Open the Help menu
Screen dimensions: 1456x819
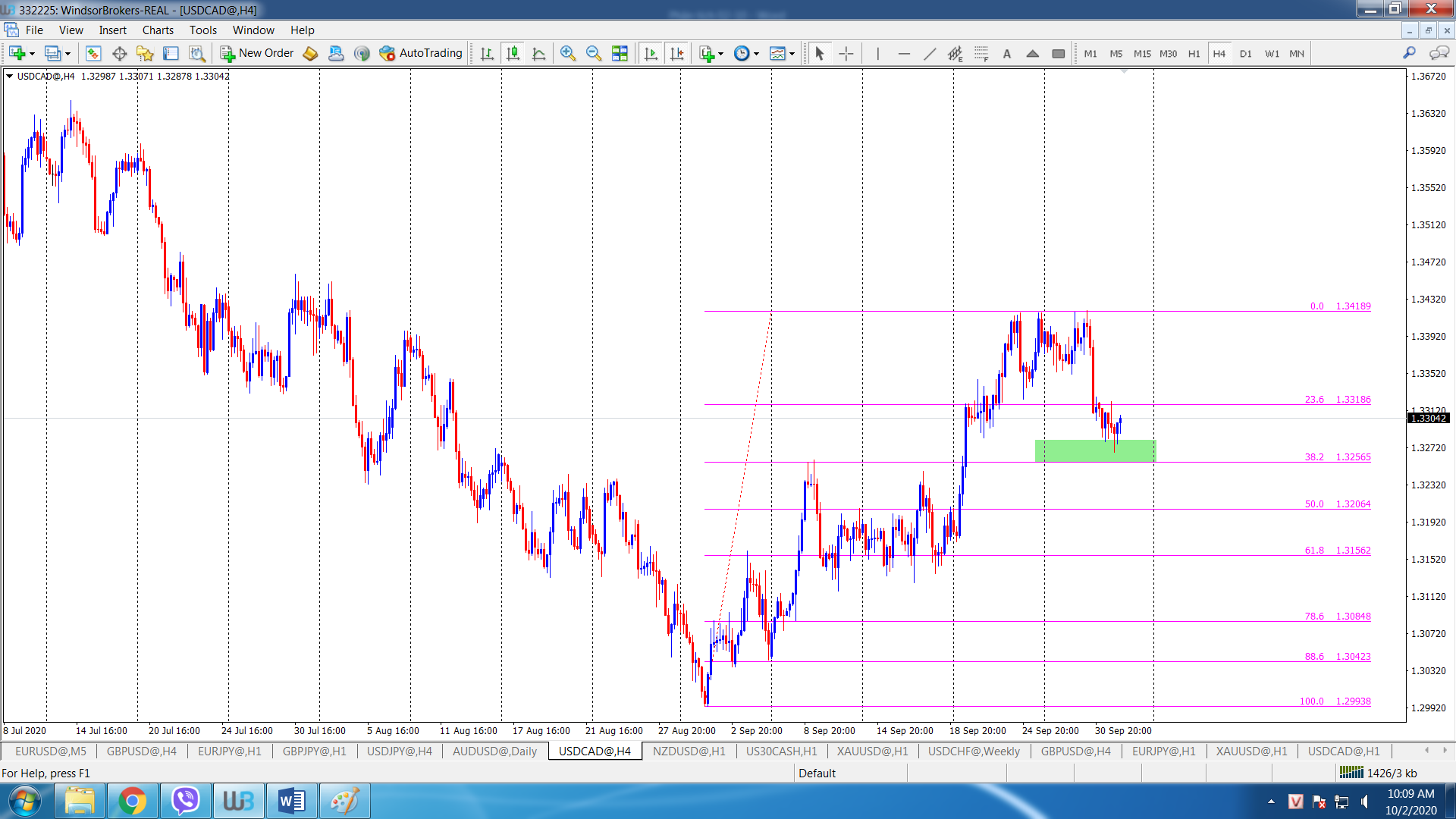point(302,30)
